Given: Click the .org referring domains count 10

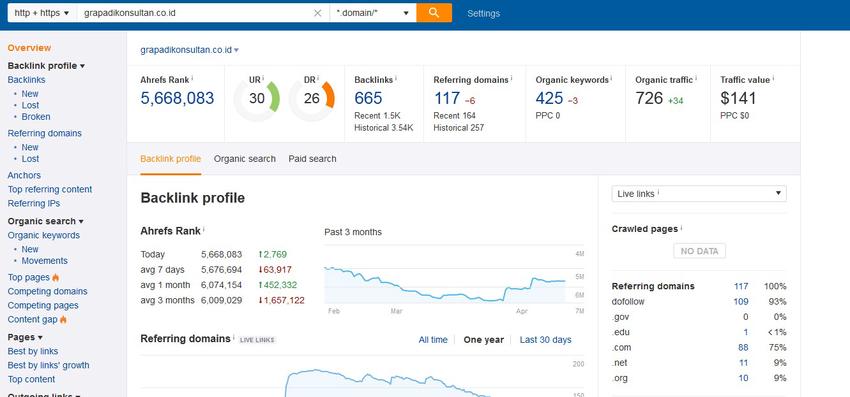Looking at the screenshot, I should 743,378.
